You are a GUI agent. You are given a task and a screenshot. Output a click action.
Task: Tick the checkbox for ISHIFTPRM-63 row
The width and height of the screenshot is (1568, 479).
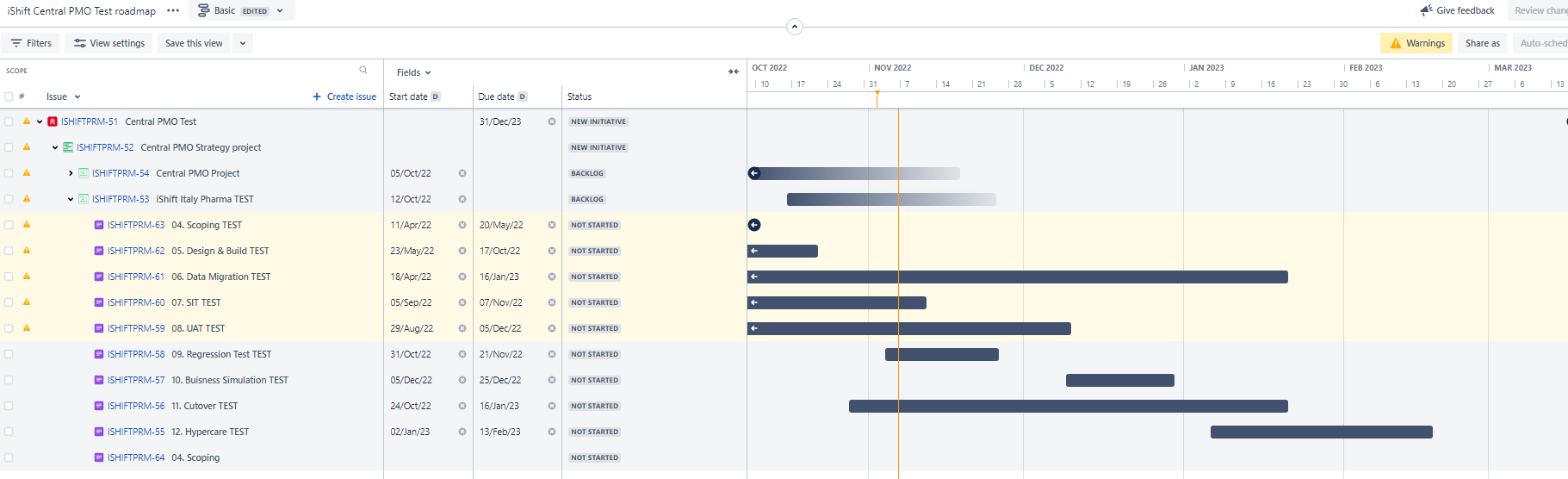pyautogui.click(x=9, y=225)
